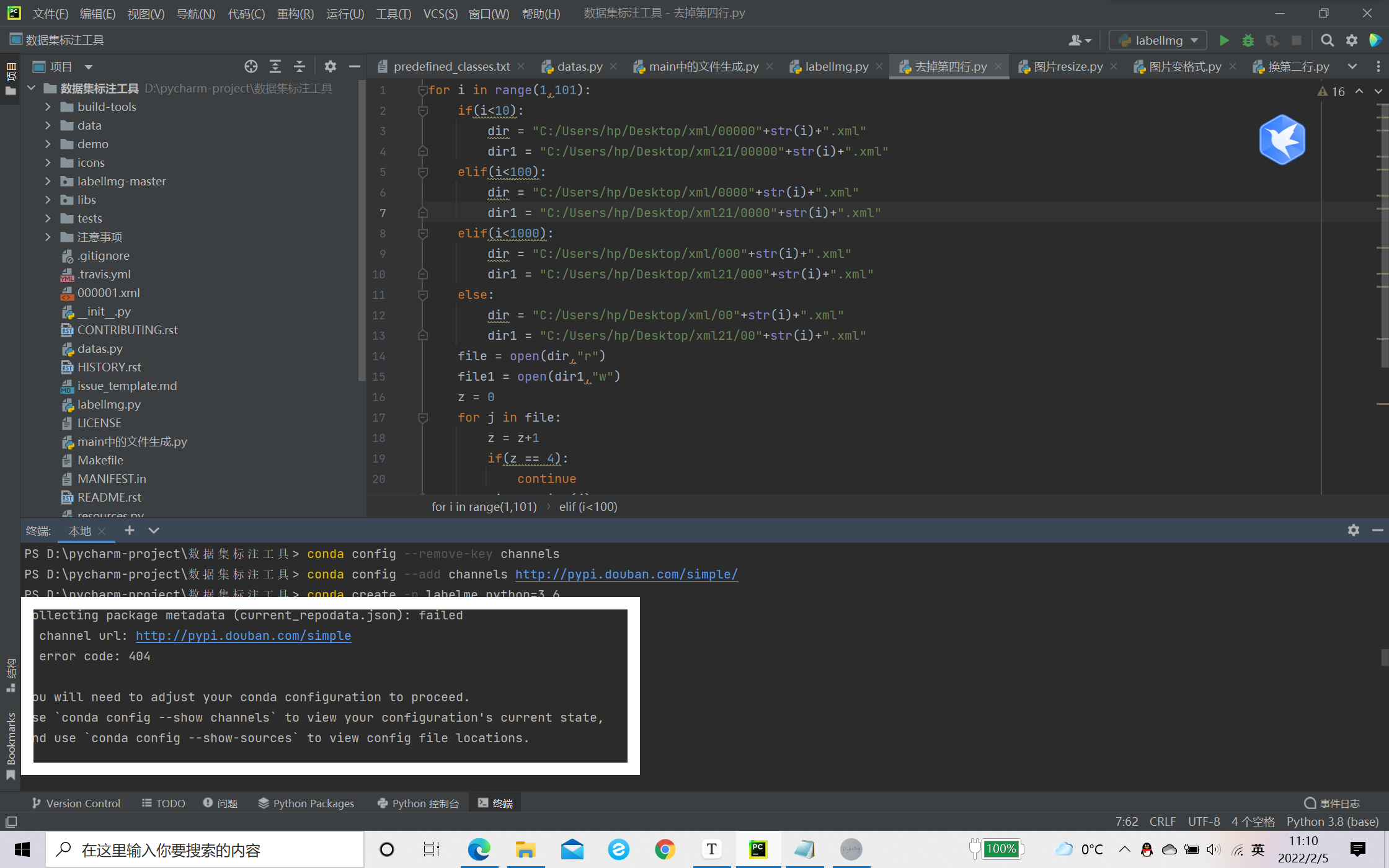The height and width of the screenshot is (868, 1389).
Task: Open the pypi.douban.com/simple/ link in terminal
Action: [626, 574]
